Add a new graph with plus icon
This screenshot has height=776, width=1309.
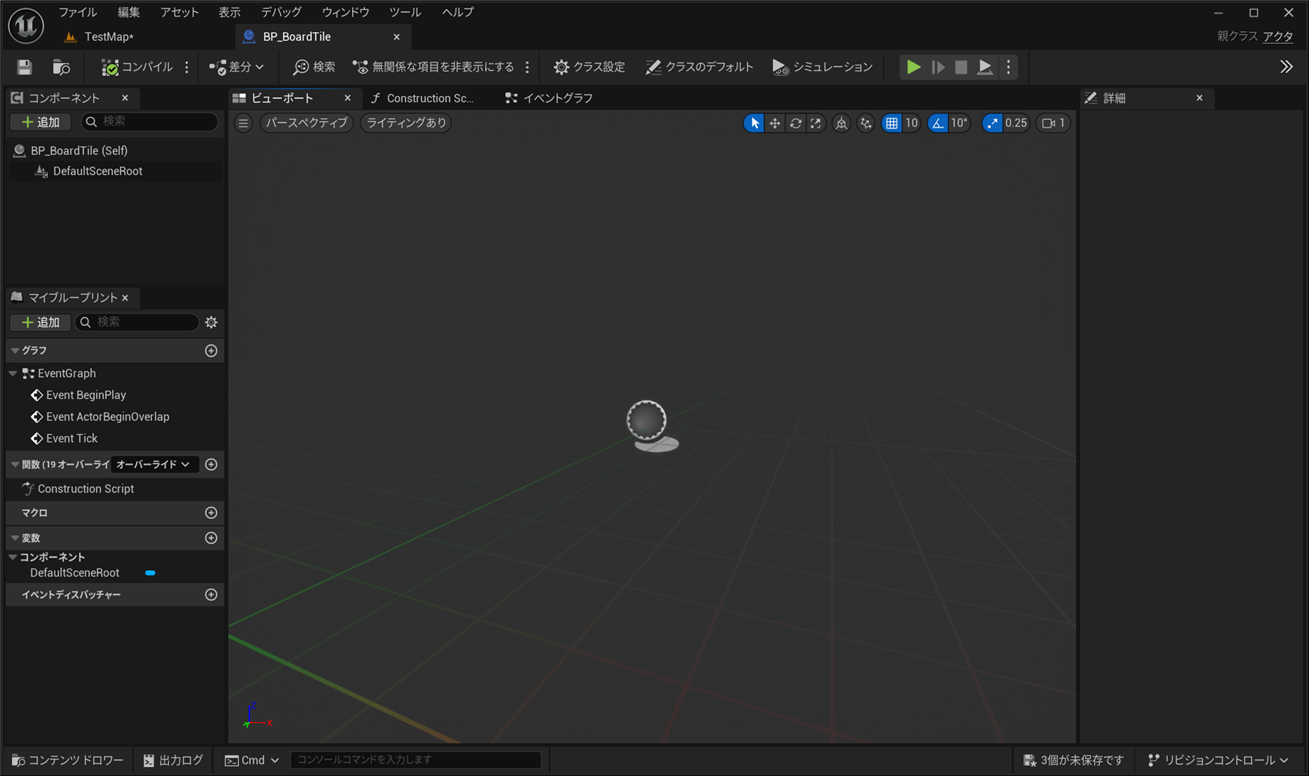[x=211, y=351]
